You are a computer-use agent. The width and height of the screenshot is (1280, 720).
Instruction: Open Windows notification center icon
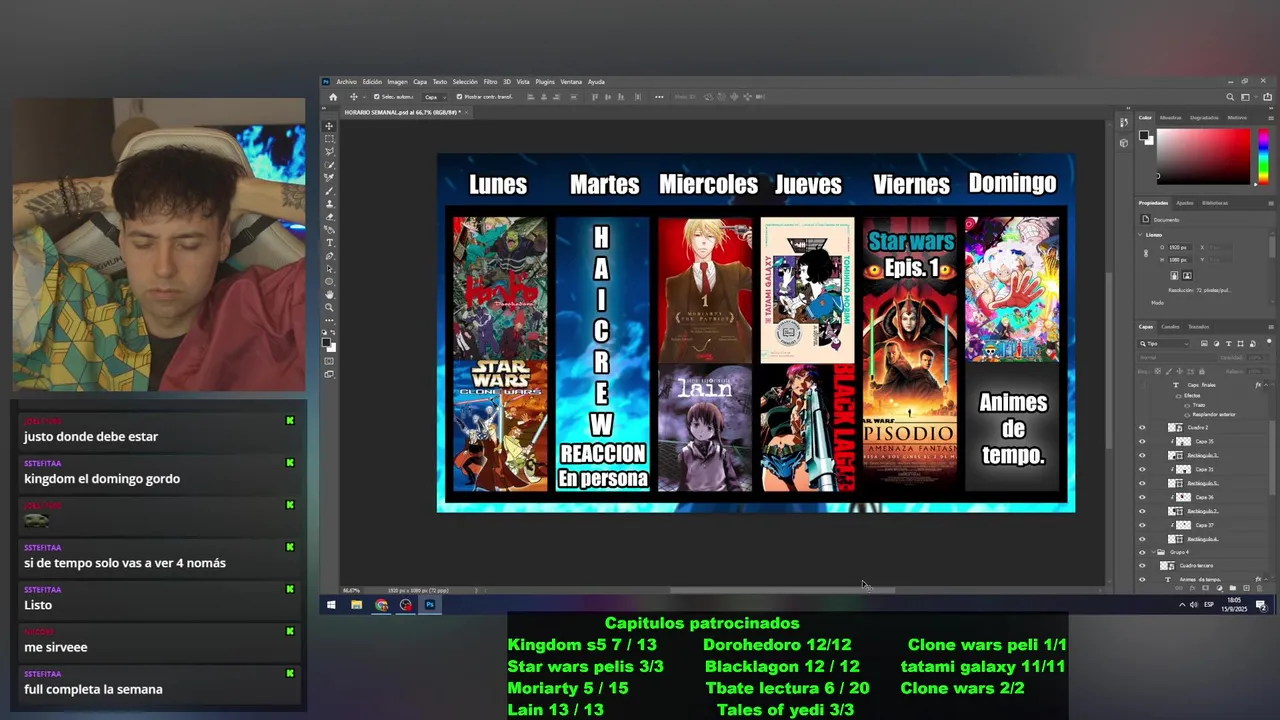point(1262,606)
